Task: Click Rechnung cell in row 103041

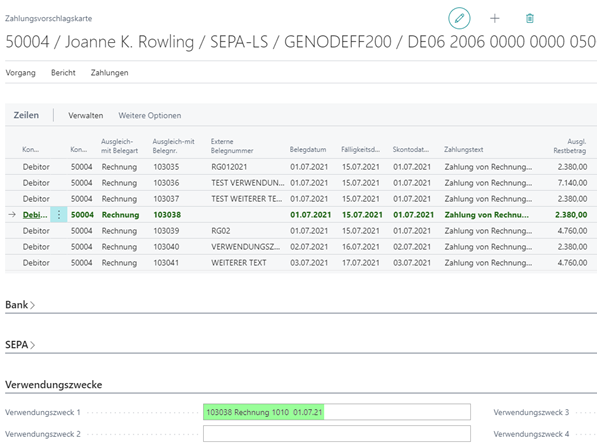Action: coord(119,263)
